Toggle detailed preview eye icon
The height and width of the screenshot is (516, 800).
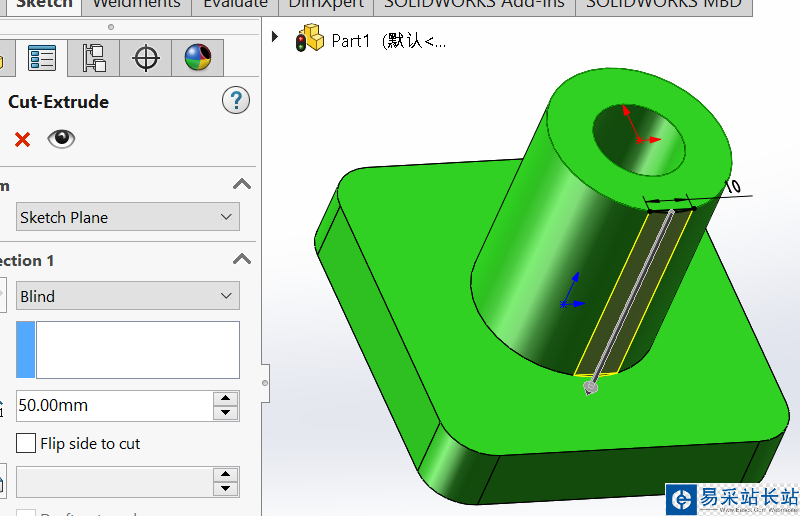point(61,139)
